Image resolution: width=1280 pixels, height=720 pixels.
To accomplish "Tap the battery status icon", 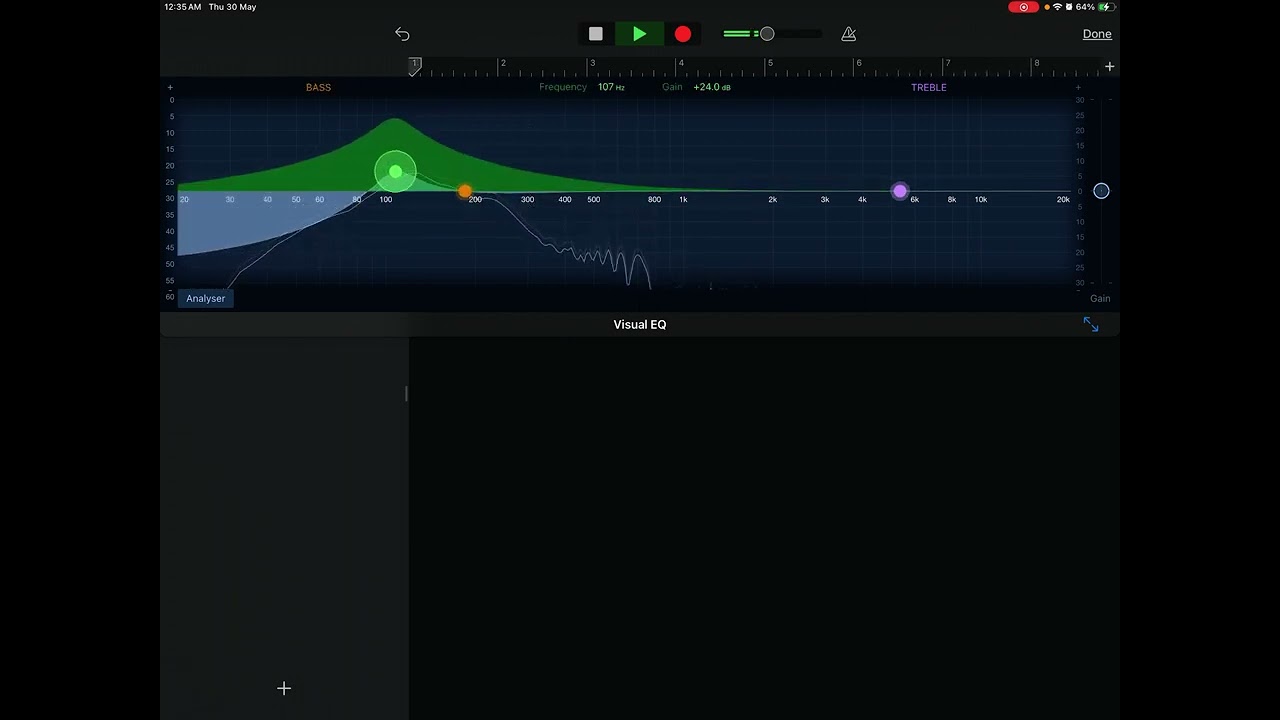I will 1106,7.
